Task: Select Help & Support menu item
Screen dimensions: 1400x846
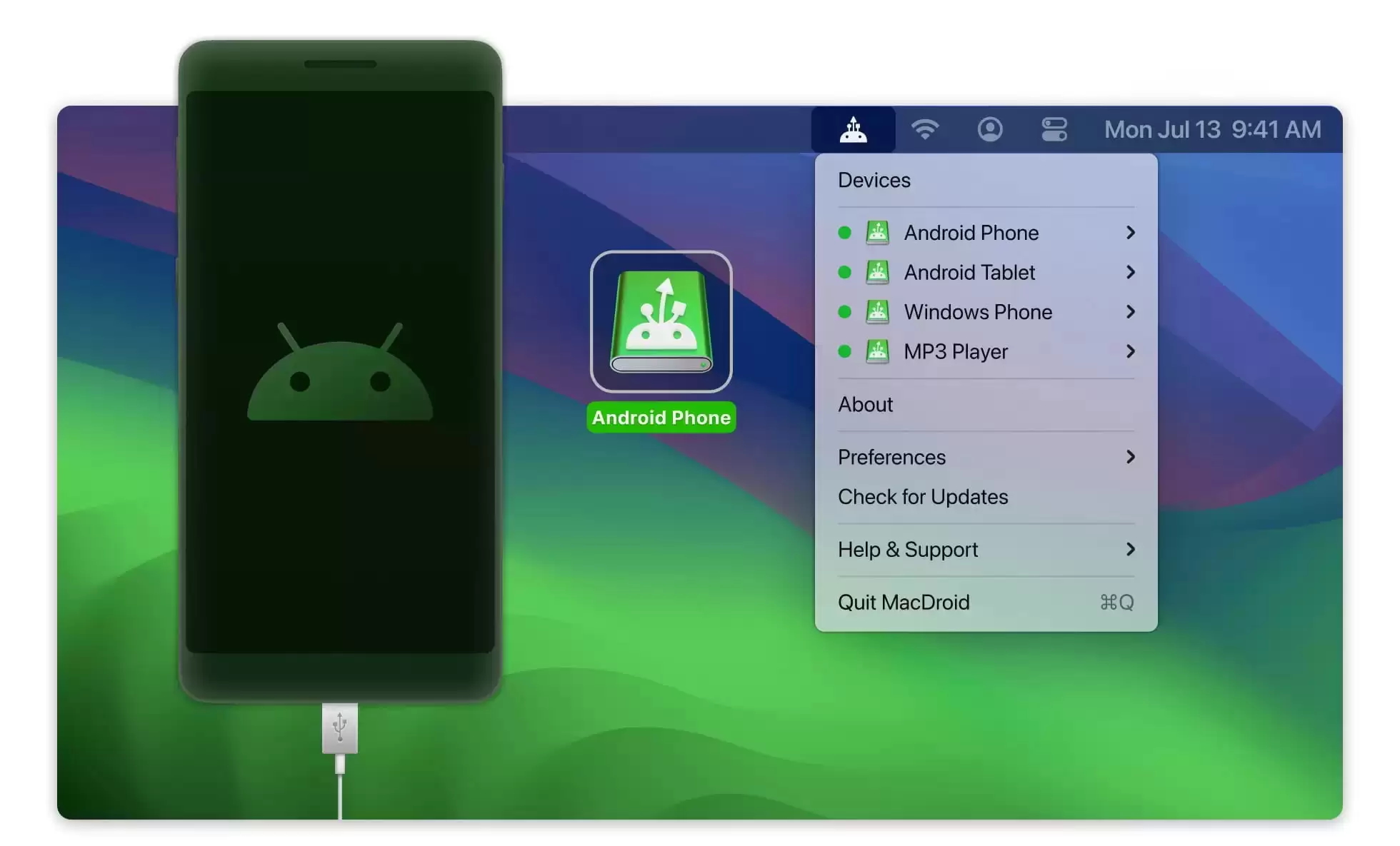Action: (x=986, y=548)
